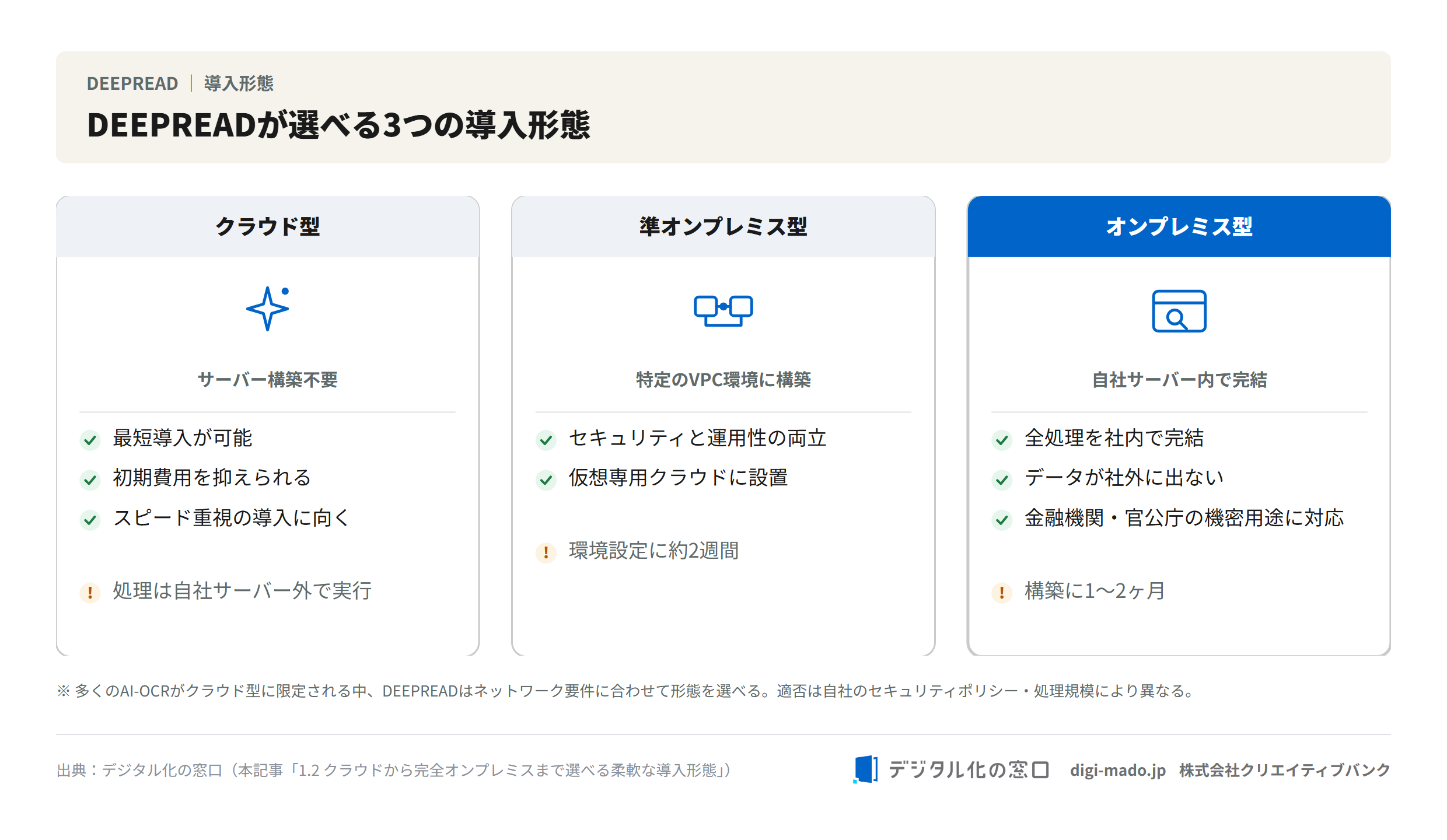Click the check icon beside 全処理を社内で完結
This screenshot has height=840, width=1447.
point(1002,440)
